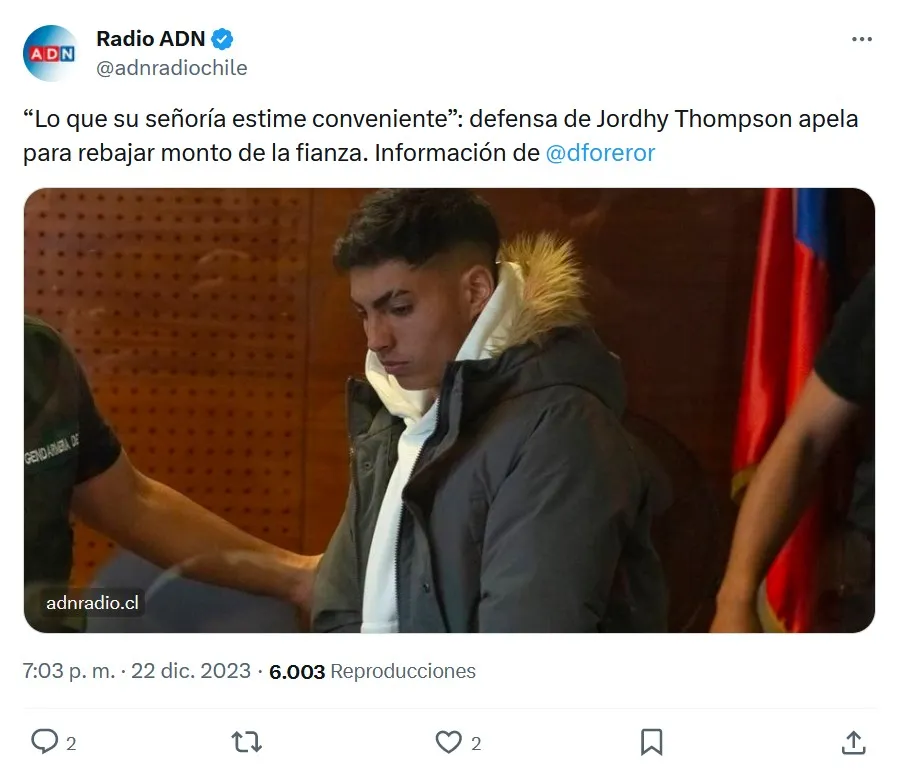This screenshot has height=772, width=898.
Task: Click the like count number 2
Action: pyautogui.click(x=476, y=743)
